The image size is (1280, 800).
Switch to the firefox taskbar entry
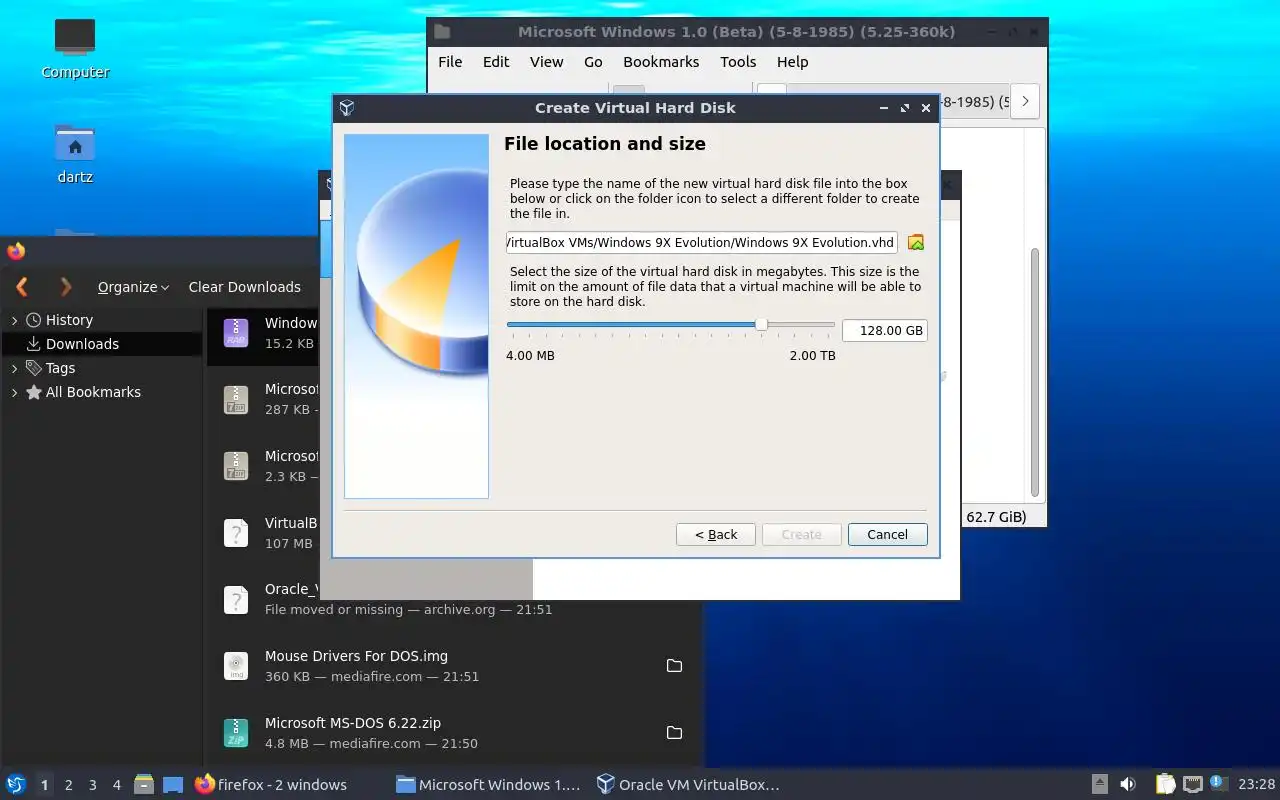tap(271, 785)
